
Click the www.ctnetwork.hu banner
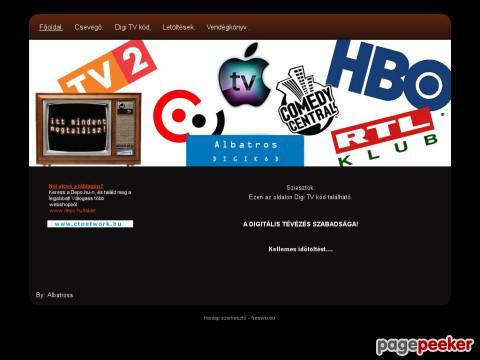pos(90,224)
